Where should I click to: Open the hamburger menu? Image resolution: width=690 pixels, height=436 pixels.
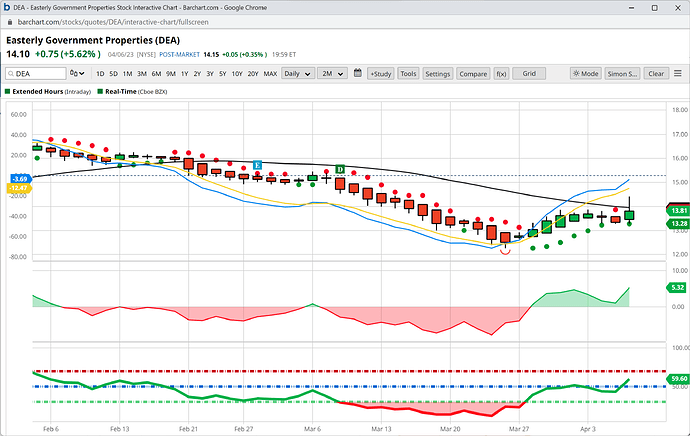tap(678, 73)
